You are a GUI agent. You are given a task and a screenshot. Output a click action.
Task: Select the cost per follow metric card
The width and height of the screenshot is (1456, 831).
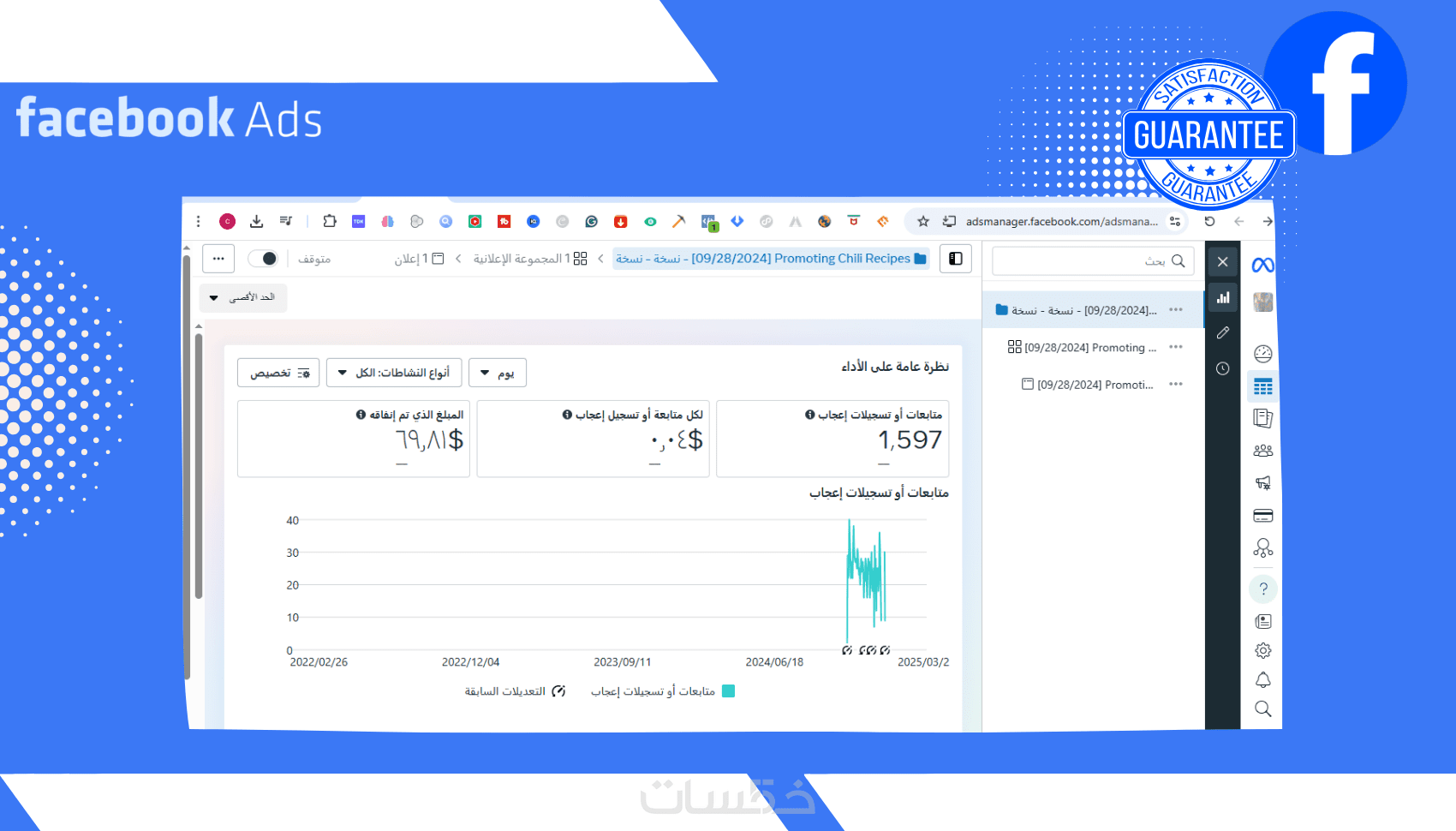[593, 439]
